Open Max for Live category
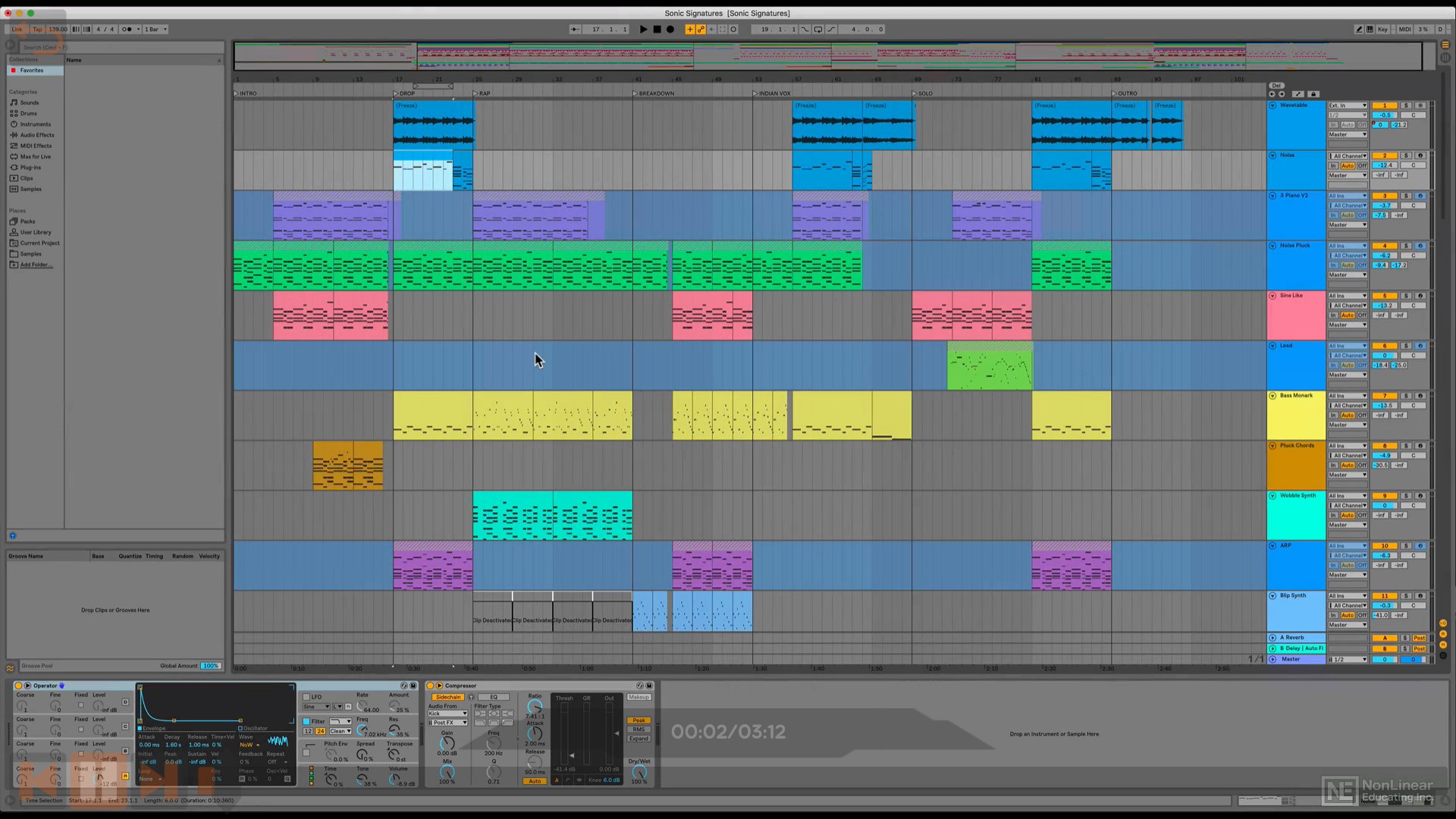 (36, 157)
